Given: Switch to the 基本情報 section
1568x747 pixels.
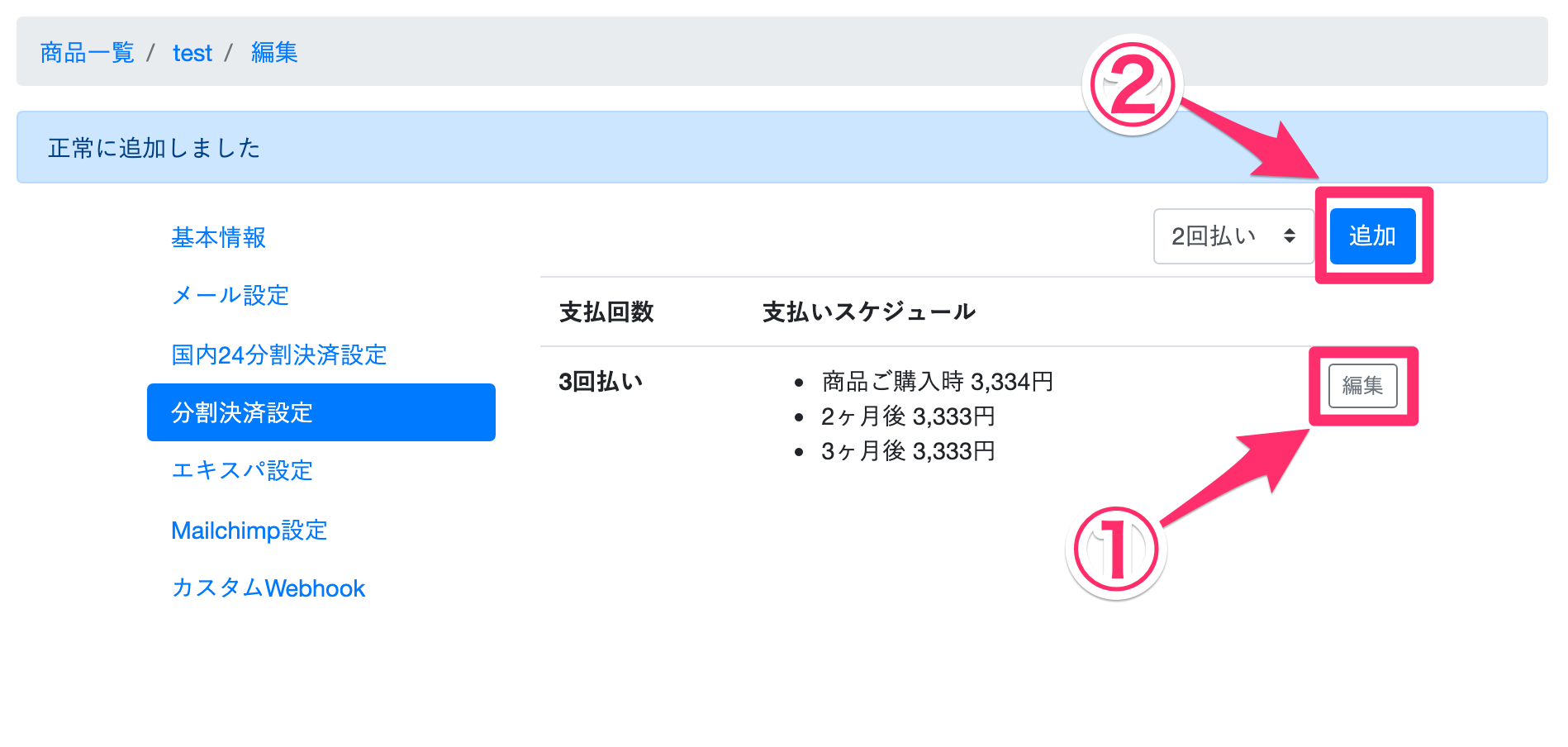Looking at the screenshot, I should (x=218, y=238).
